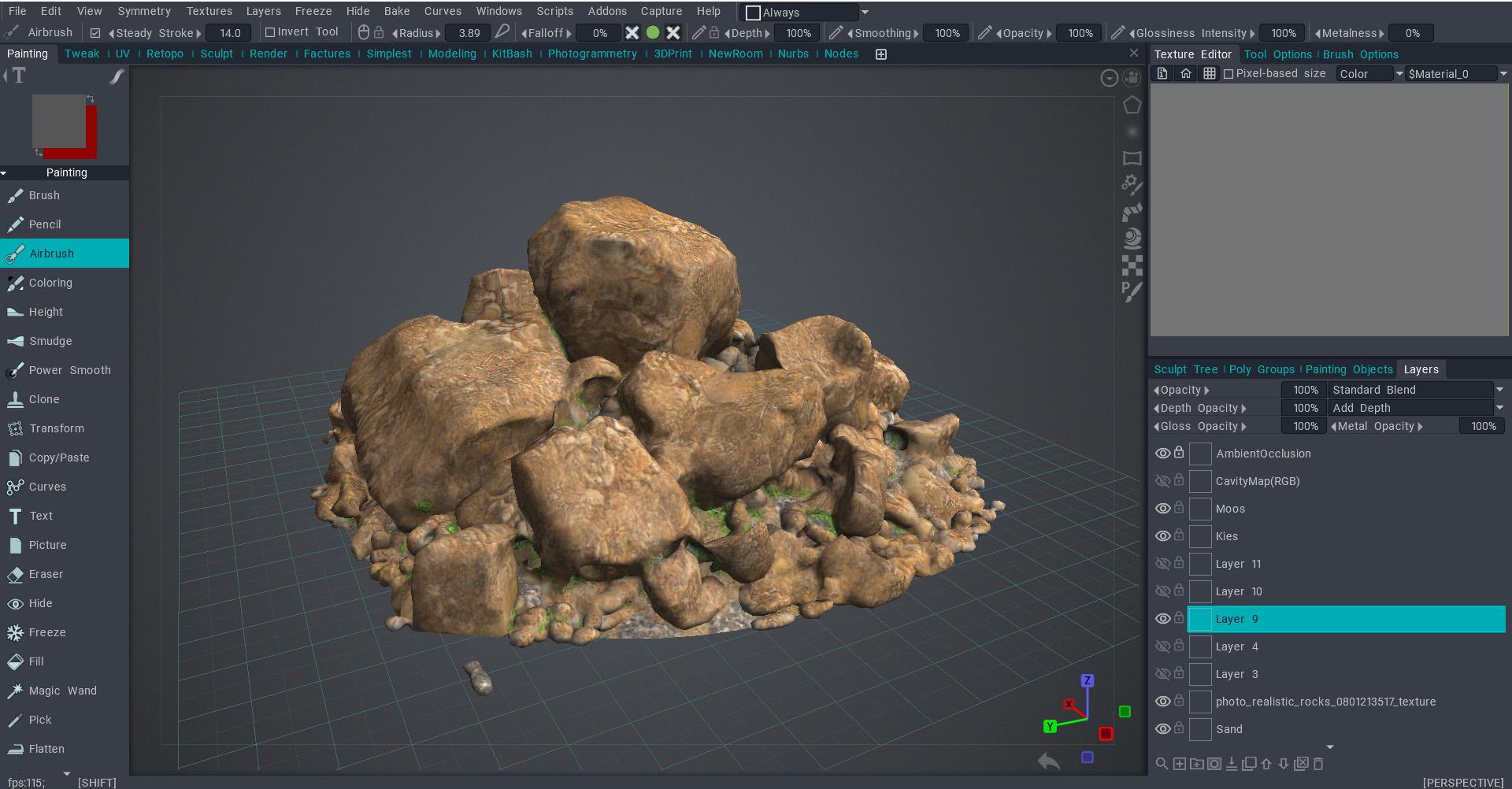1512x789 pixels.
Task: Click the undo arrow in viewport
Action: tap(1048, 761)
